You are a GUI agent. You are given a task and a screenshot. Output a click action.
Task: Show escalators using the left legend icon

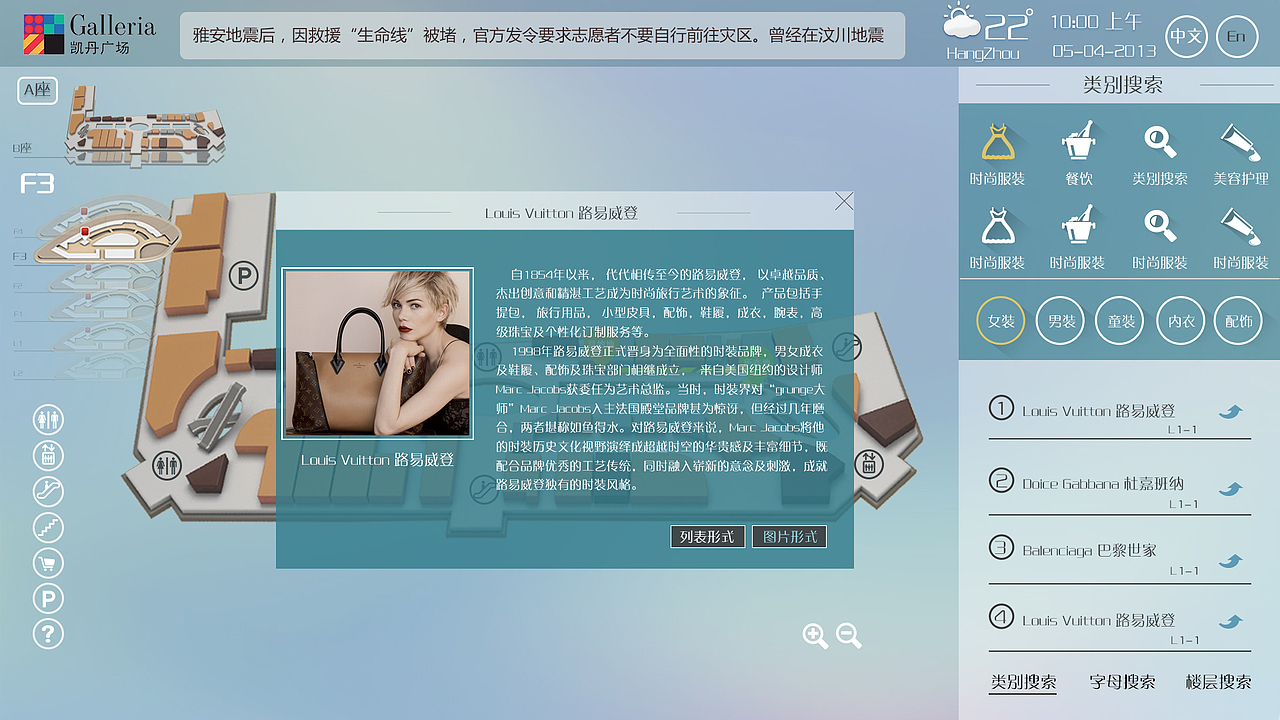[x=48, y=491]
